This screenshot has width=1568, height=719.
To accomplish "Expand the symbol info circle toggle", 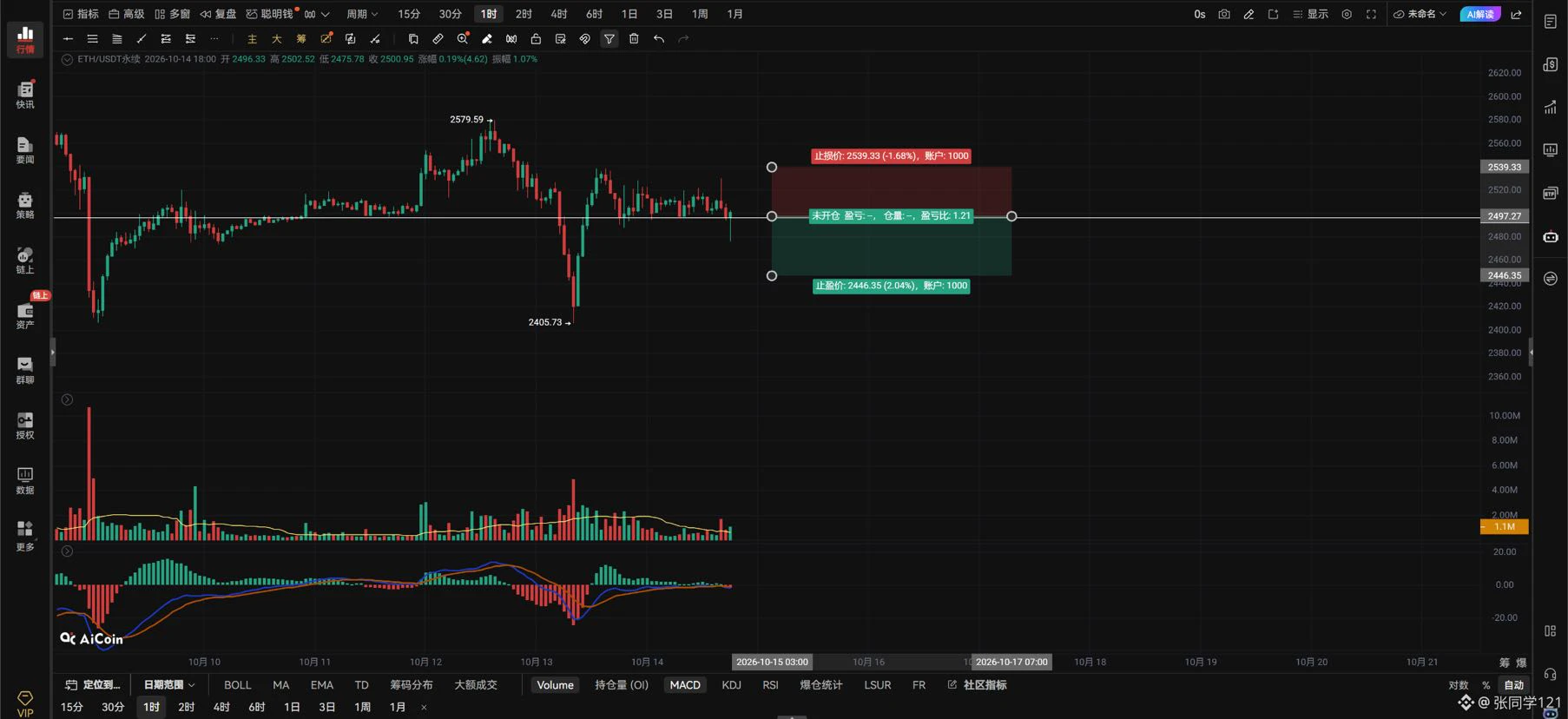I will (x=67, y=59).
